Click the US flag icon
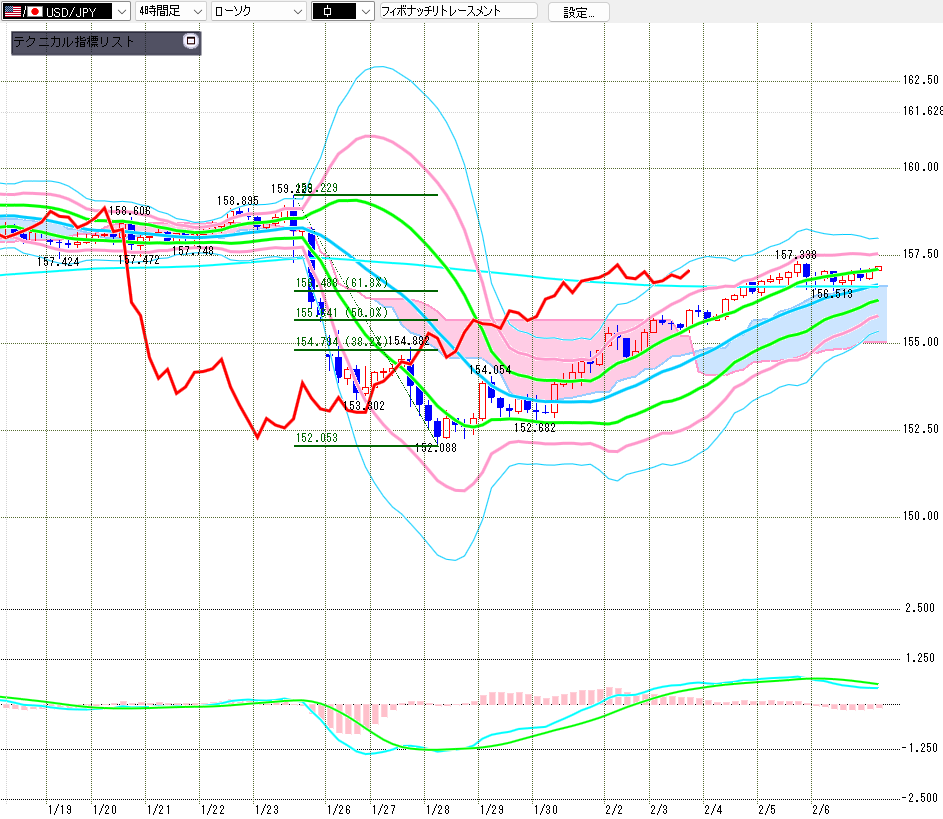 [13, 11]
